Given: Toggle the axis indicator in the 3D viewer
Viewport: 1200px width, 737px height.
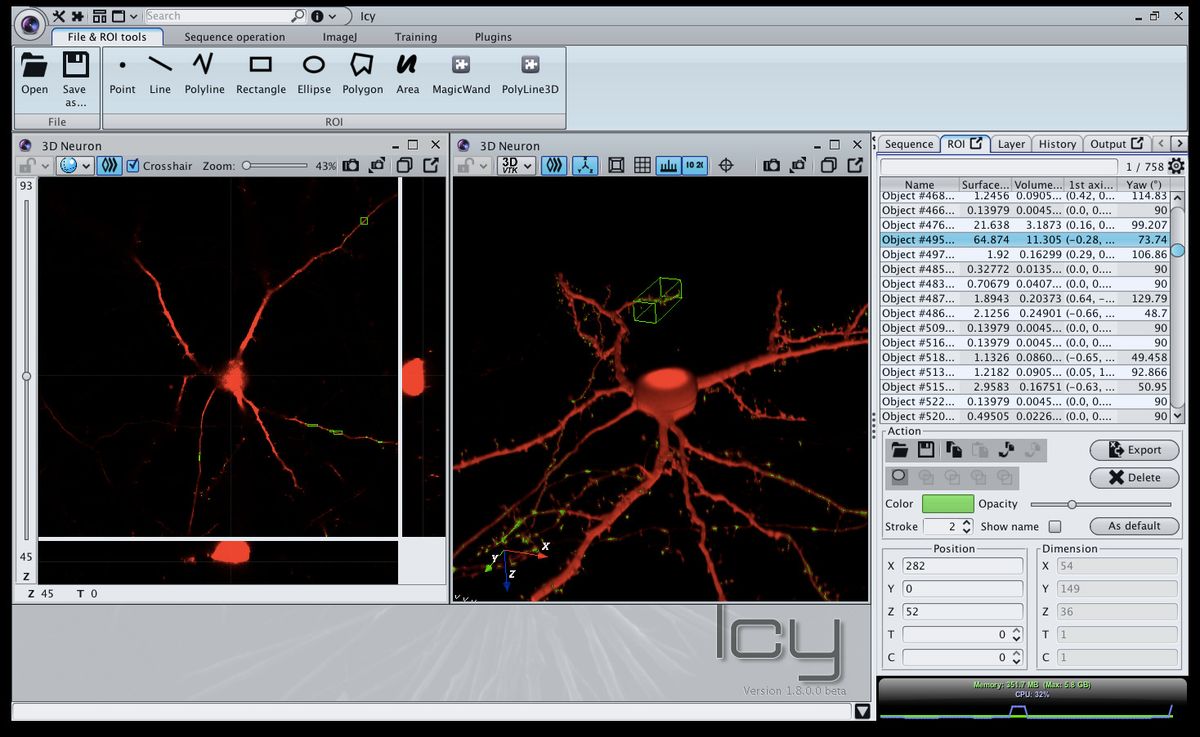Looking at the screenshot, I should pyautogui.click(x=587, y=166).
